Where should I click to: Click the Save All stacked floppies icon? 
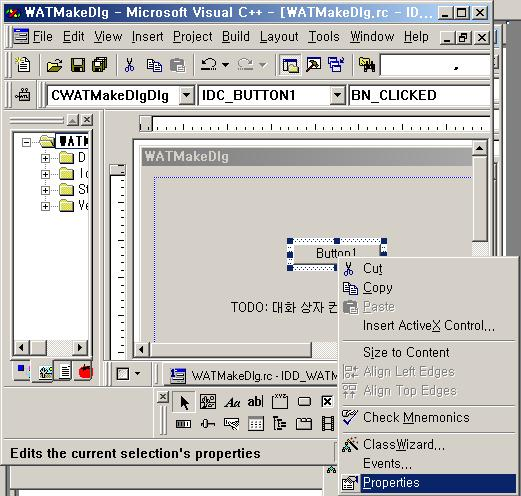[100, 65]
